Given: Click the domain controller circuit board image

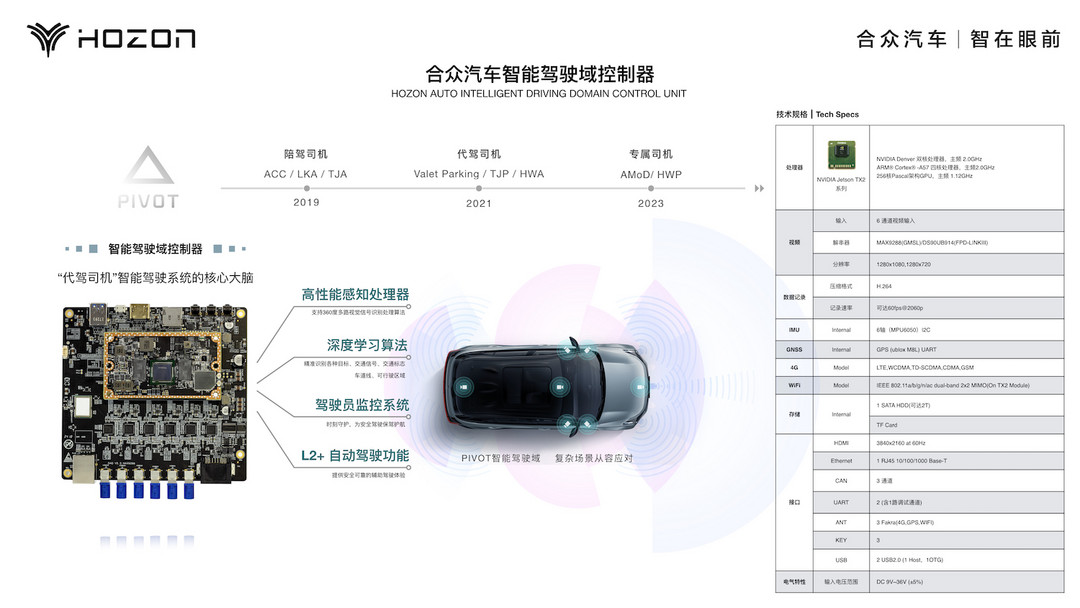Looking at the screenshot, I should point(154,400).
